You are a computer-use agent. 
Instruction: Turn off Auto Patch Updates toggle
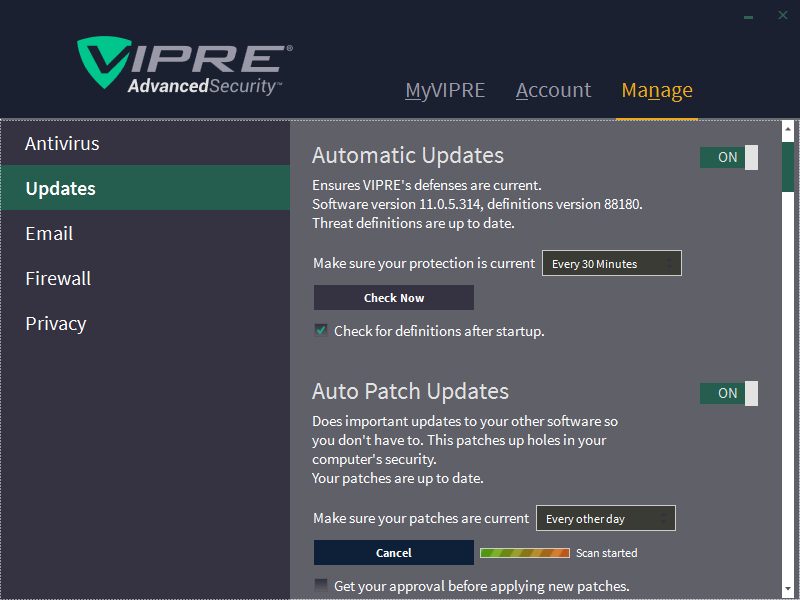click(729, 393)
